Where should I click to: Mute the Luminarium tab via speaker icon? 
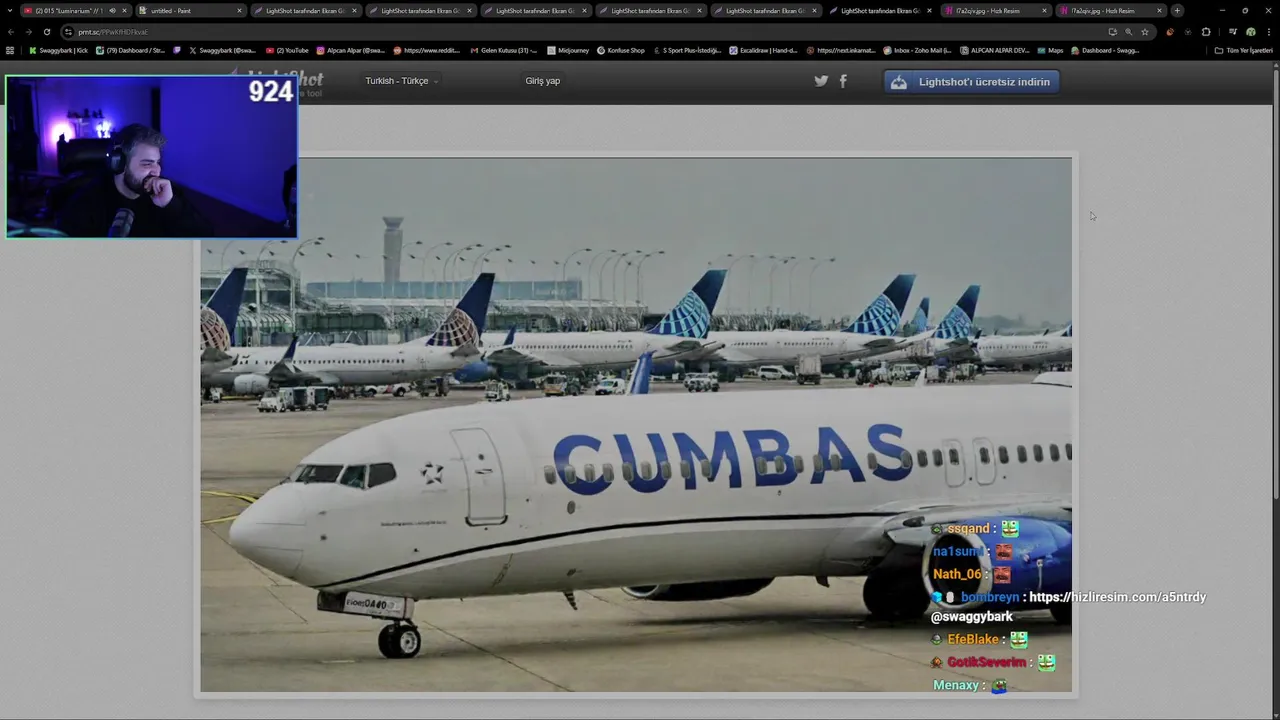[112, 11]
